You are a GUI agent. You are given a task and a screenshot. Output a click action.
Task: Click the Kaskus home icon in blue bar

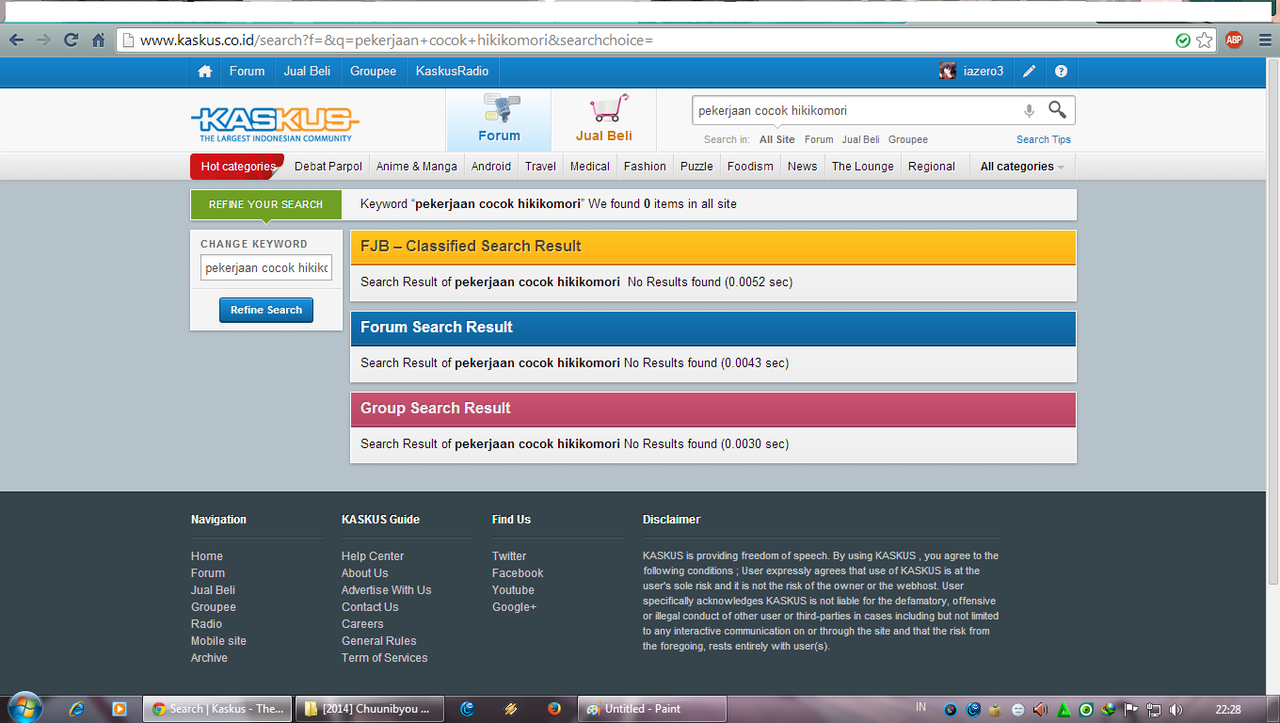click(205, 71)
